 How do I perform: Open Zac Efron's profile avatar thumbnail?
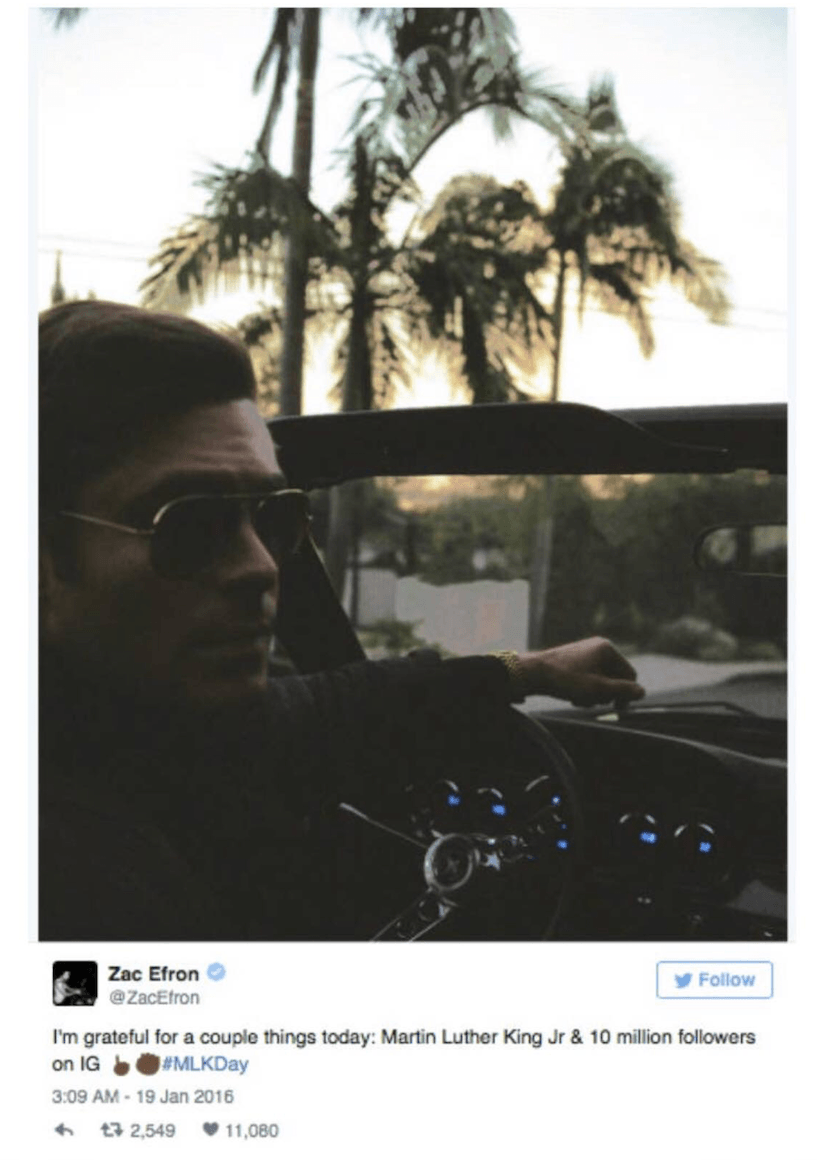[75, 983]
